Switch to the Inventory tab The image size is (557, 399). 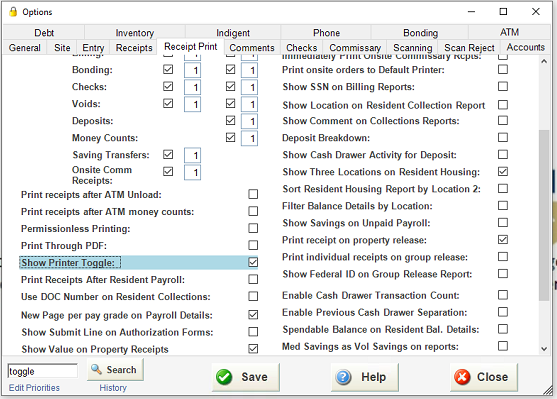pyautogui.click(x=135, y=33)
